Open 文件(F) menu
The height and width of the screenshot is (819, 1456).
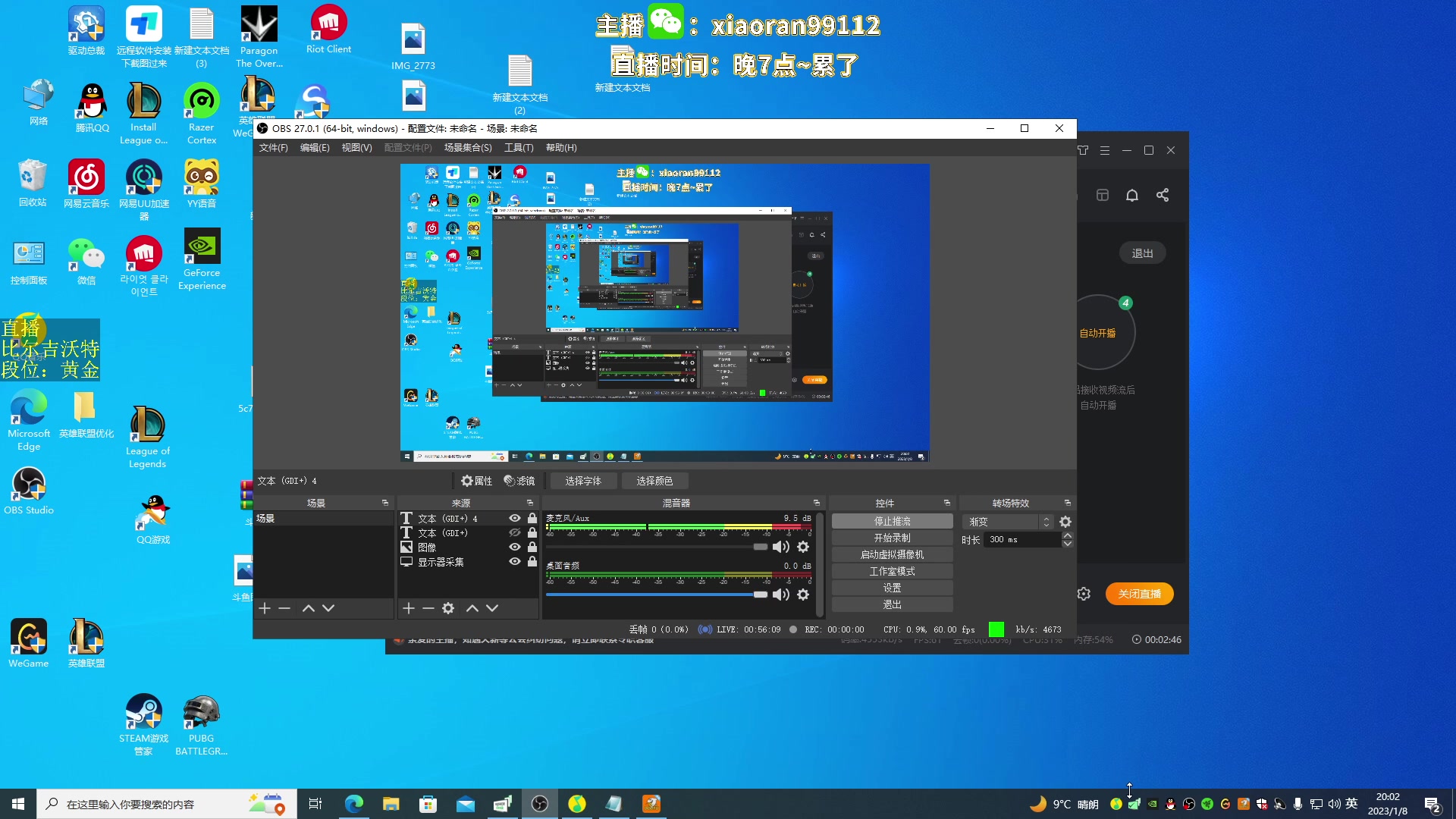(x=273, y=148)
